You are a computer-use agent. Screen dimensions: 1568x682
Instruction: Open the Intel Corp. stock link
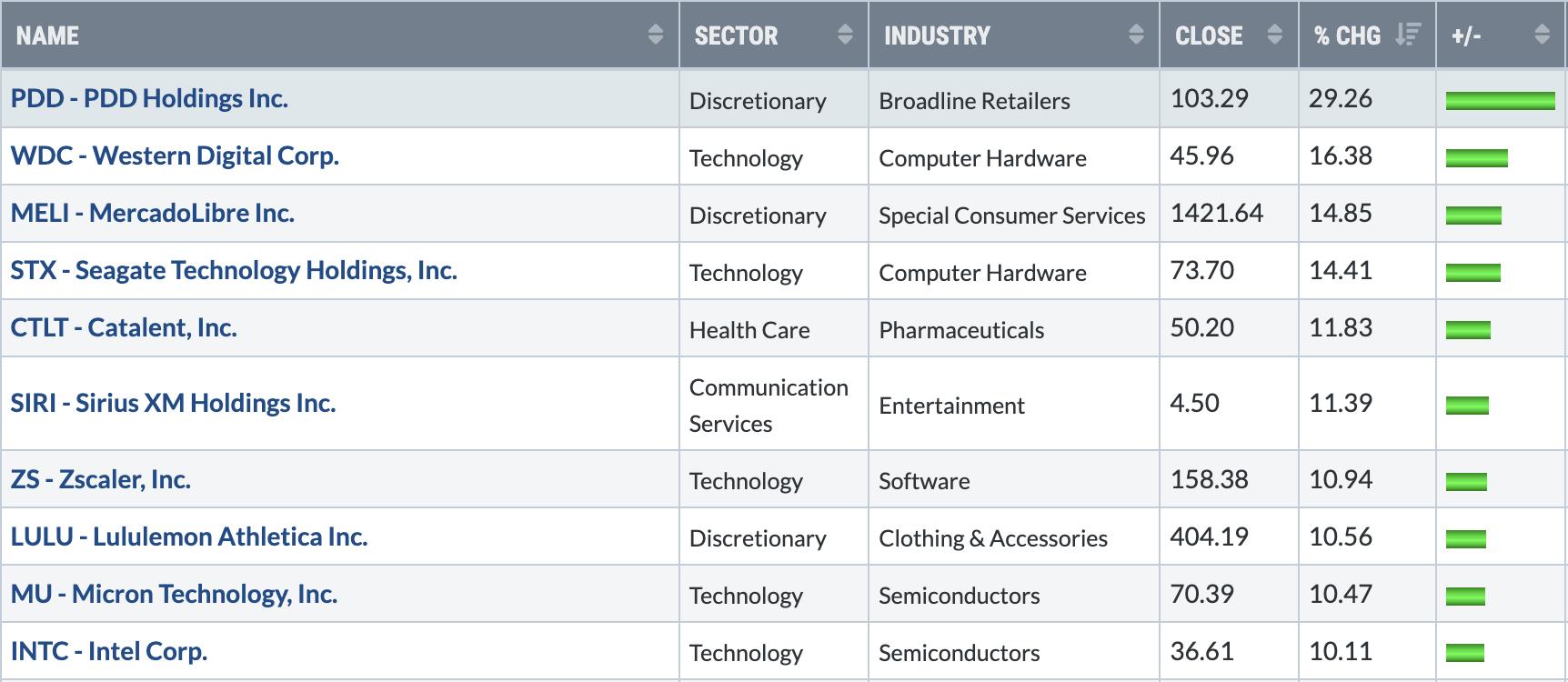click(109, 651)
